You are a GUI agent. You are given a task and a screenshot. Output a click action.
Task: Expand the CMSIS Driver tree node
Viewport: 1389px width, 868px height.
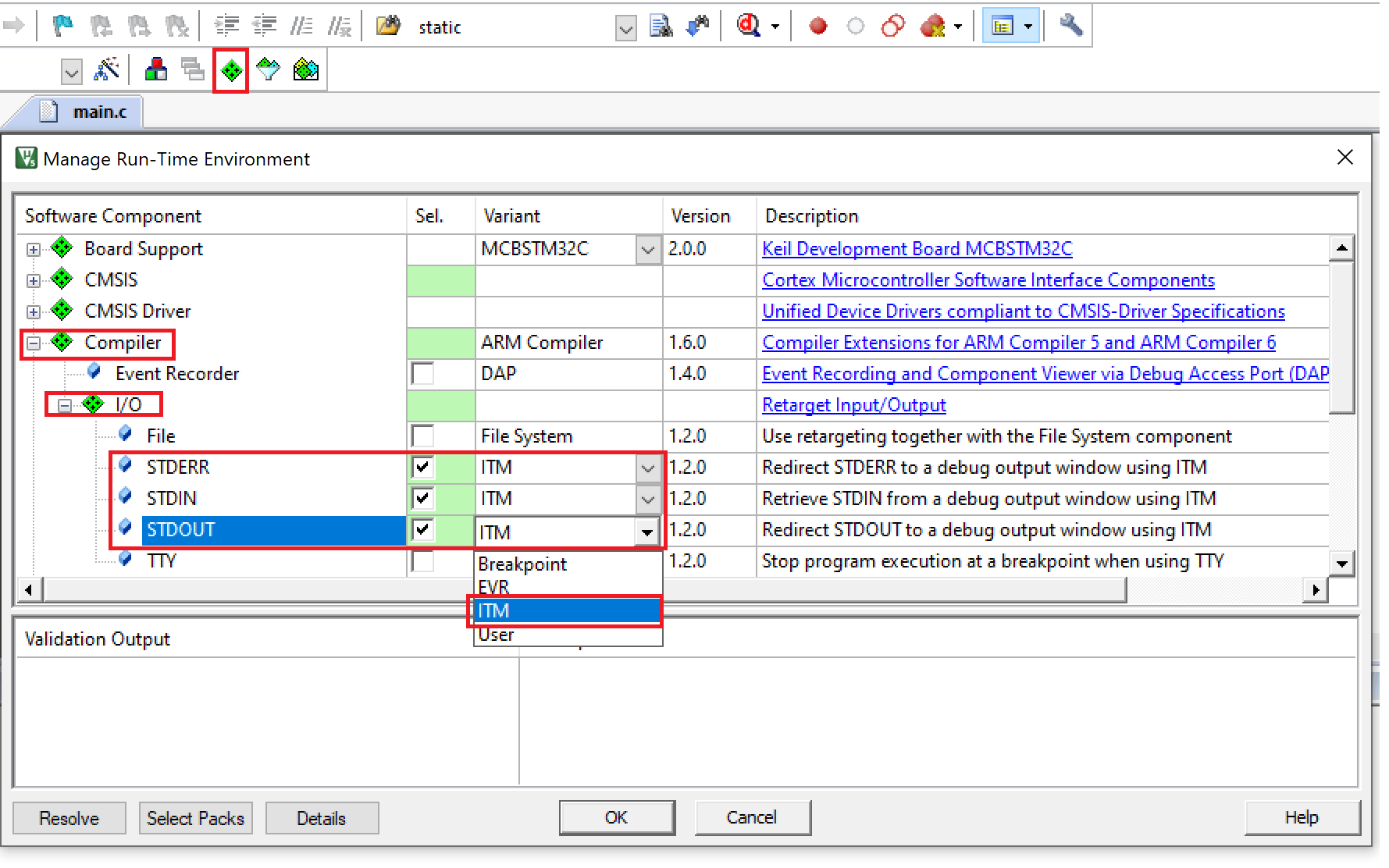[33, 311]
